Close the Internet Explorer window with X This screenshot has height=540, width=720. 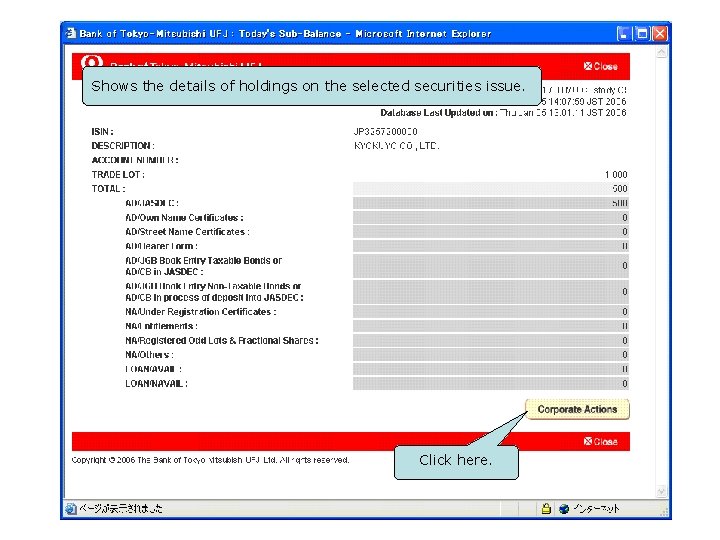point(660,33)
